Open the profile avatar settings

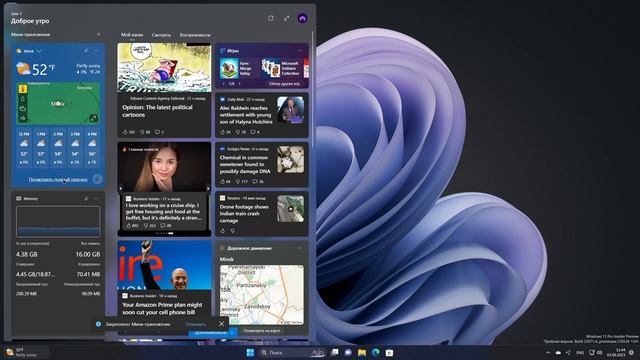pos(302,18)
